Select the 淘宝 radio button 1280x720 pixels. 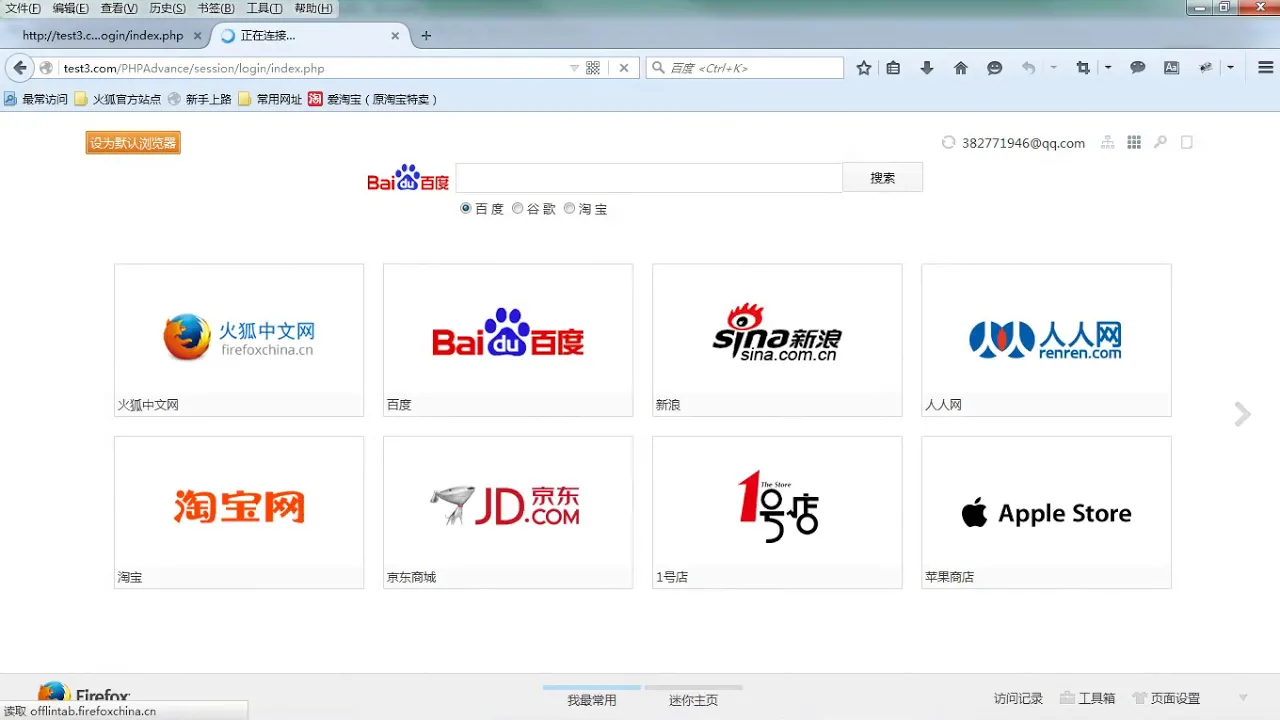[x=570, y=209]
